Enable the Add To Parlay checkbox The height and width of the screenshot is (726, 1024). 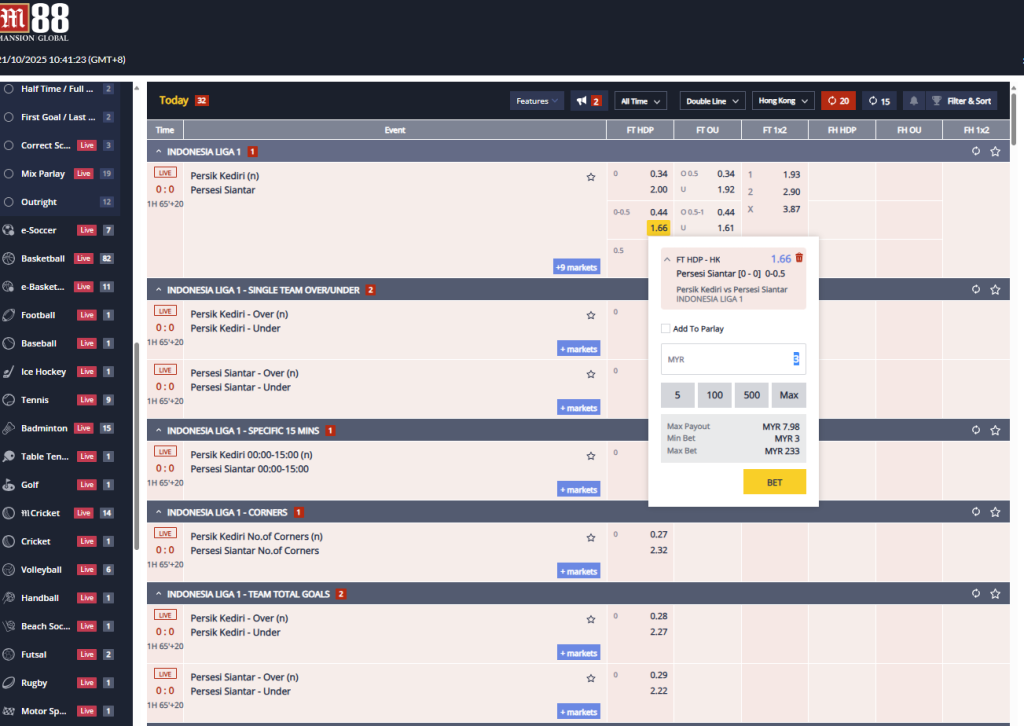[x=665, y=328]
